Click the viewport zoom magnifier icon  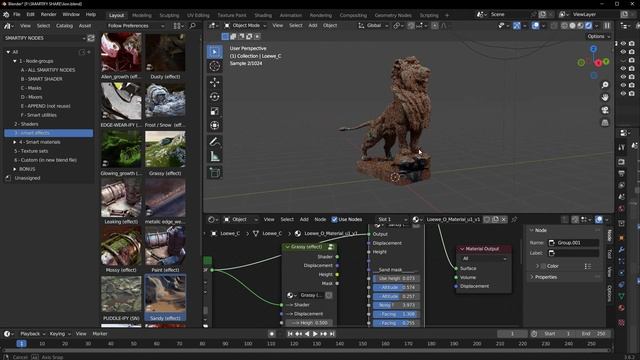pyautogui.click(x=605, y=84)
